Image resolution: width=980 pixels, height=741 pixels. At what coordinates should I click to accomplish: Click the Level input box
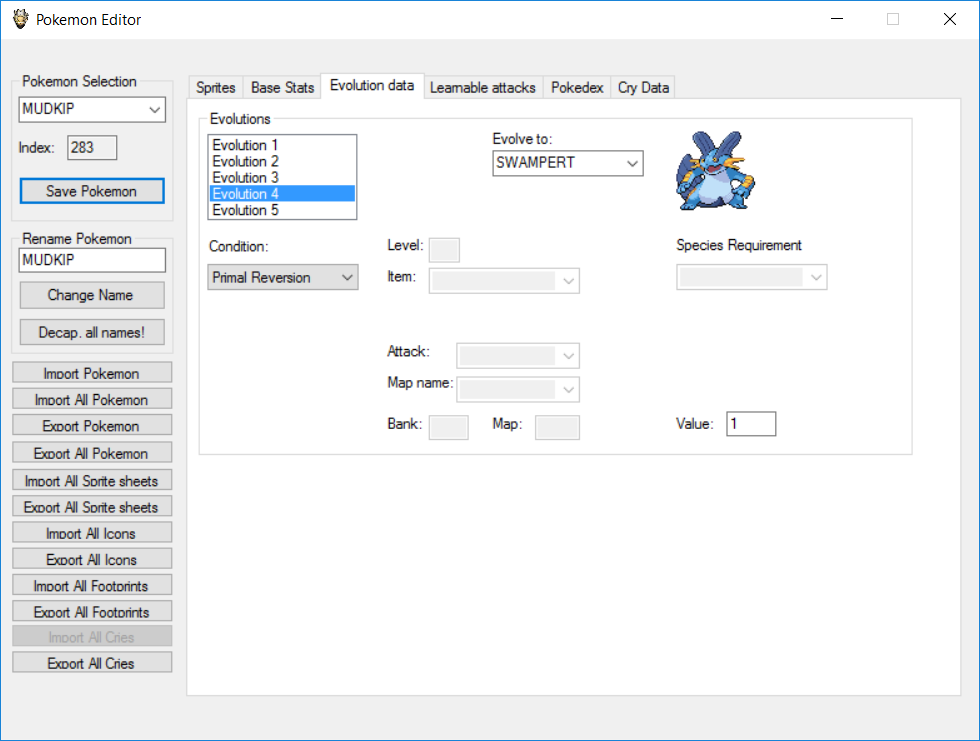[x=444, y=250]
